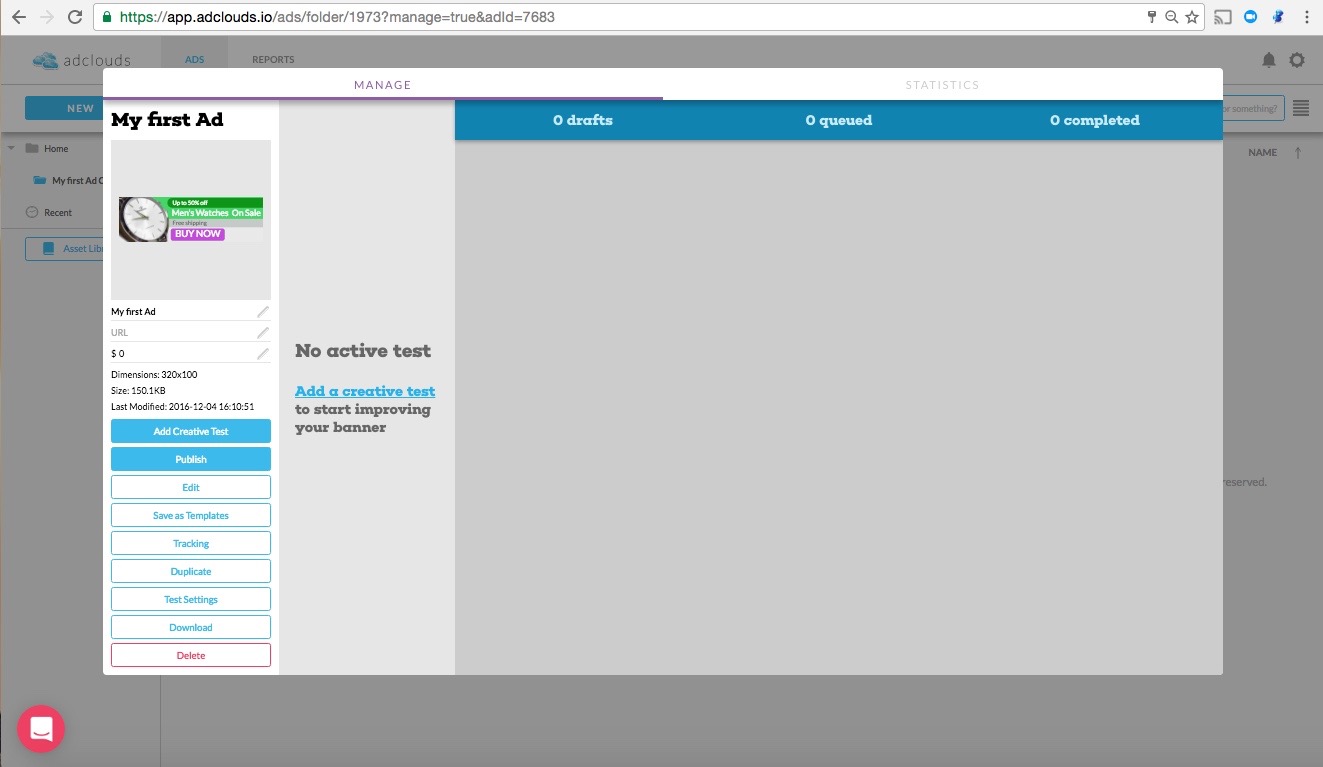Viewport: 1323px width, 767px height.
Task: Click the 'No active test' heading
Action: (x=363, y=351)
